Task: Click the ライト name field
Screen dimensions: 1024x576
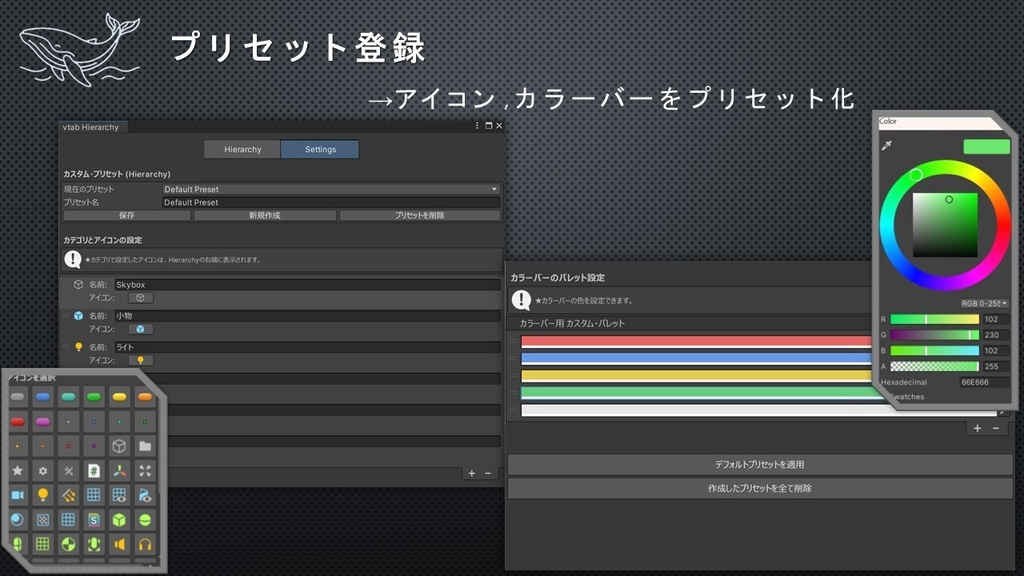Action: click(308, 347)
